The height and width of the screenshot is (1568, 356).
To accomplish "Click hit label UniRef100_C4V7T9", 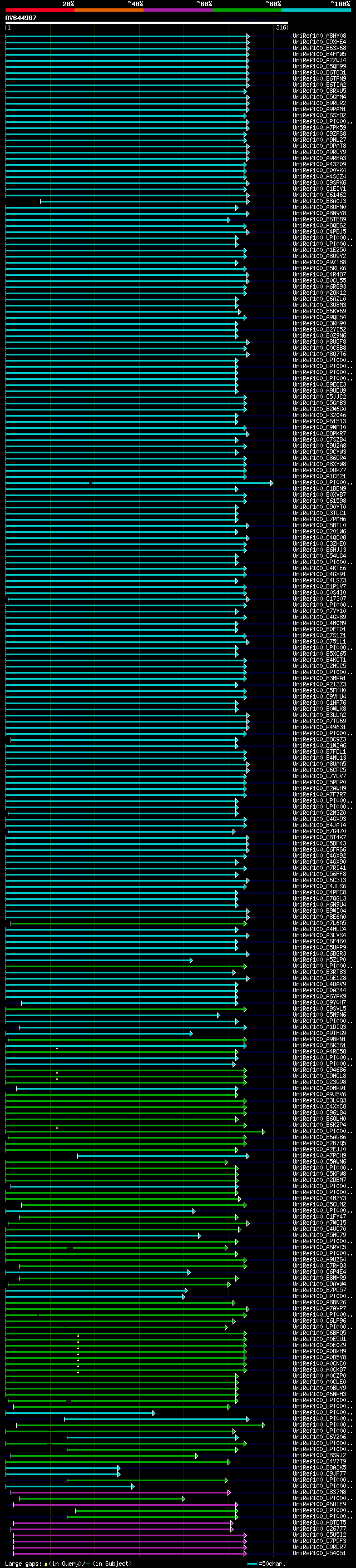I will 319,1461.
